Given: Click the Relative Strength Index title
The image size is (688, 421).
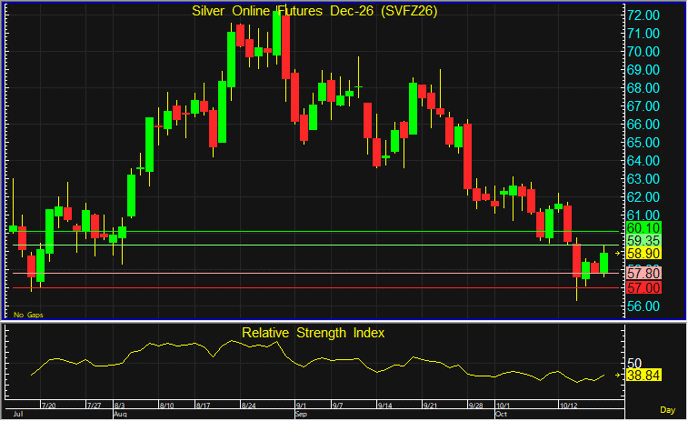Looking at the screenshot, I should 313,333.
